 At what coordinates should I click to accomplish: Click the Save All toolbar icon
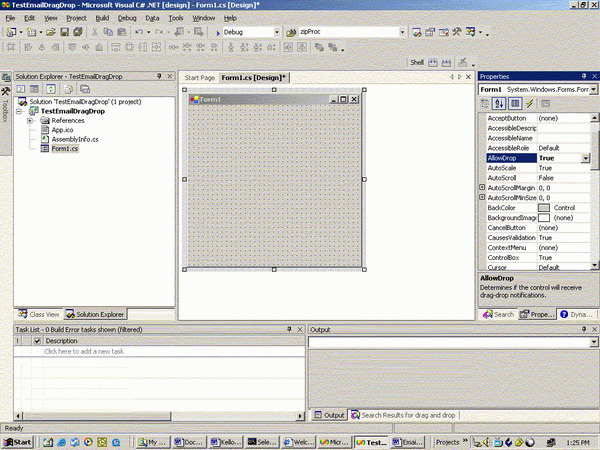78,32
